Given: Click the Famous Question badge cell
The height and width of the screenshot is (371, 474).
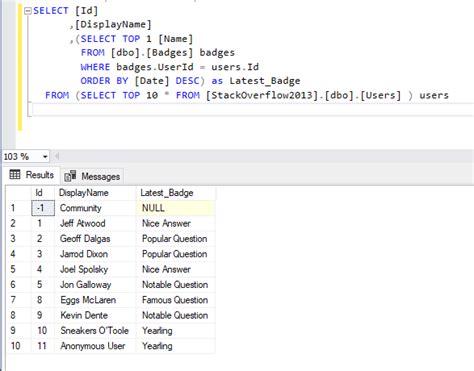Looking at the screenshot, I should [176, 300].
